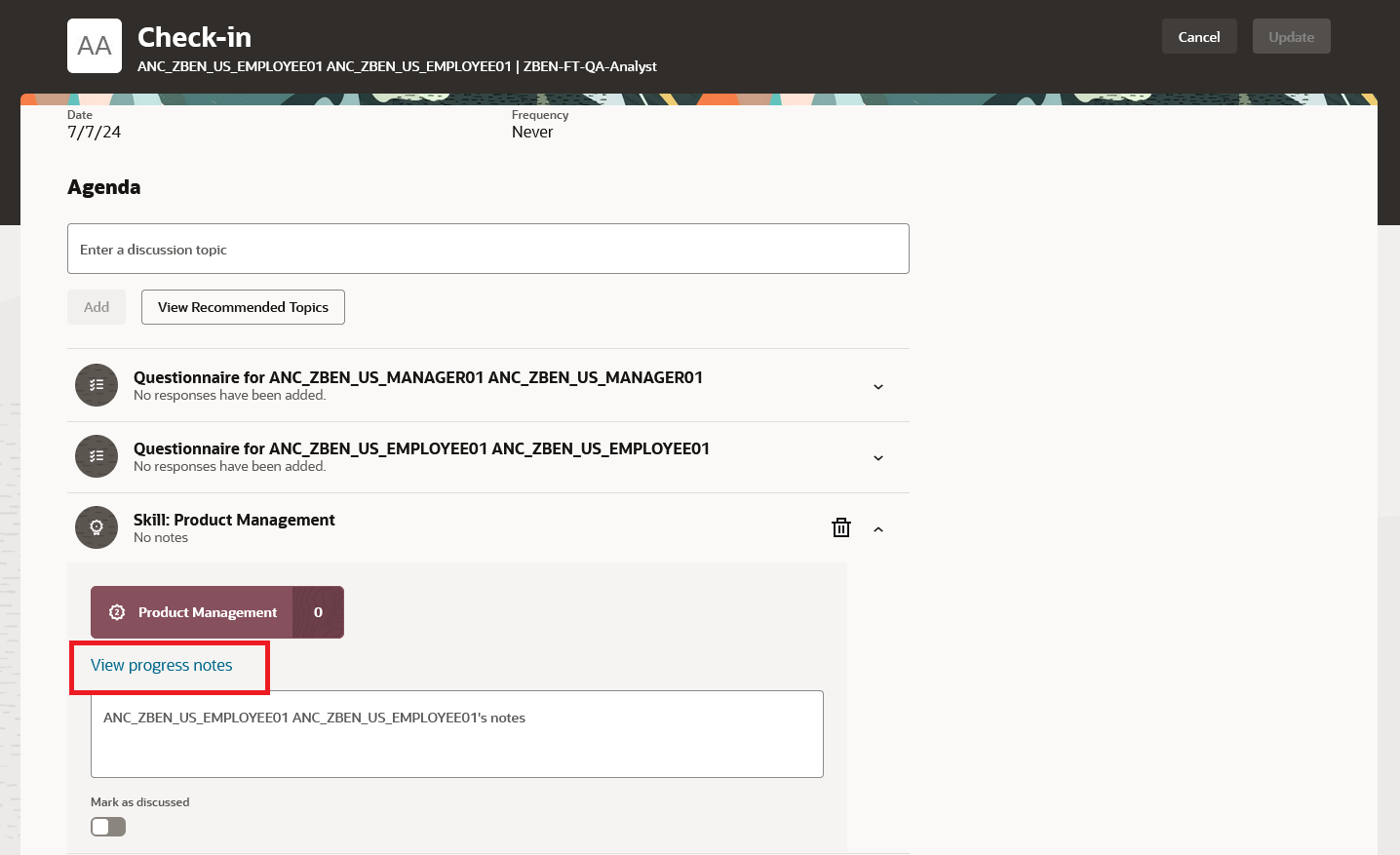Cancel the check-in edit
This screenshot has width=1400, height=855.
(x=1199, y=36)
